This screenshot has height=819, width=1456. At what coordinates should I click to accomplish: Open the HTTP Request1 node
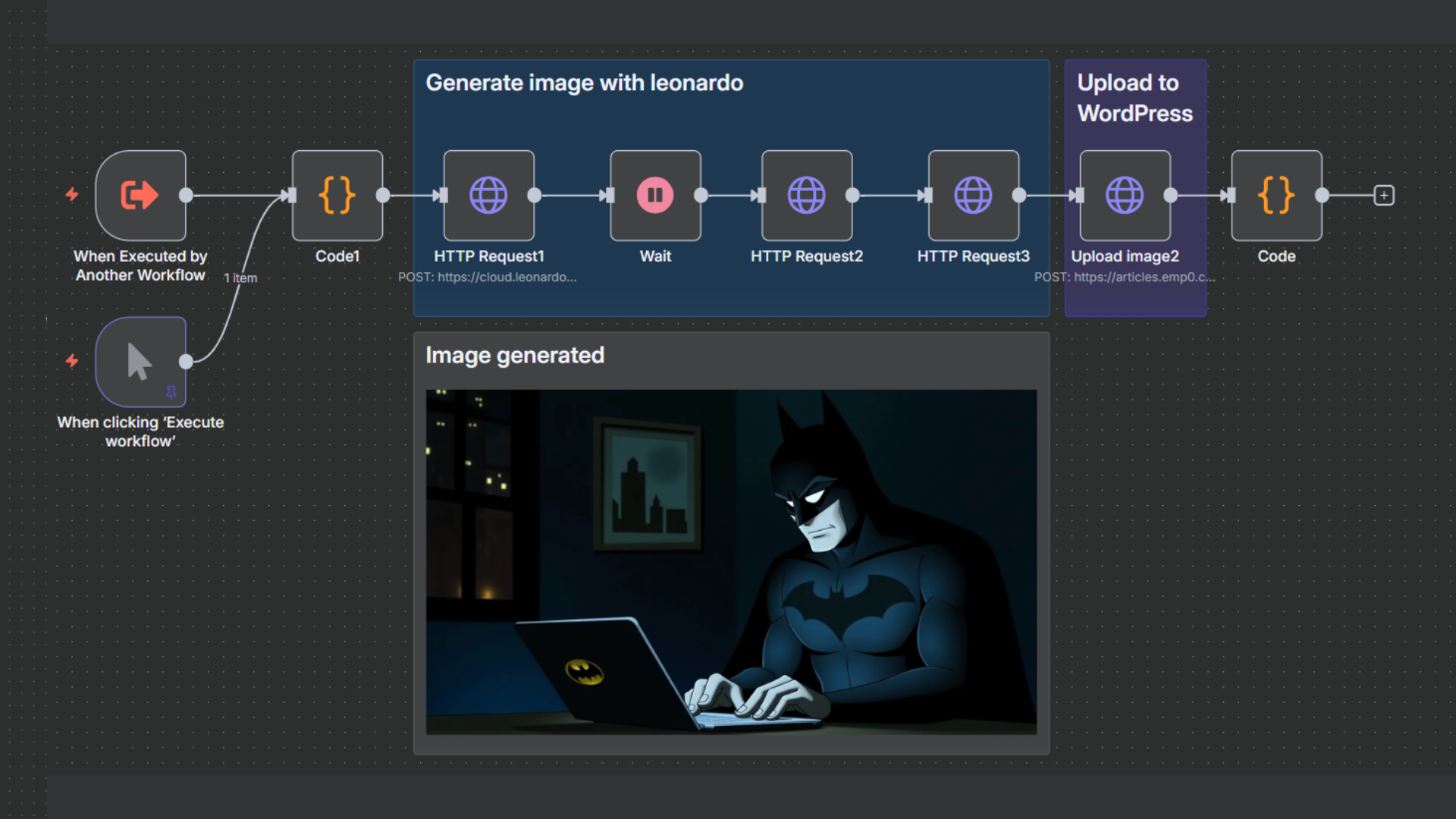[x=489, y=196]
